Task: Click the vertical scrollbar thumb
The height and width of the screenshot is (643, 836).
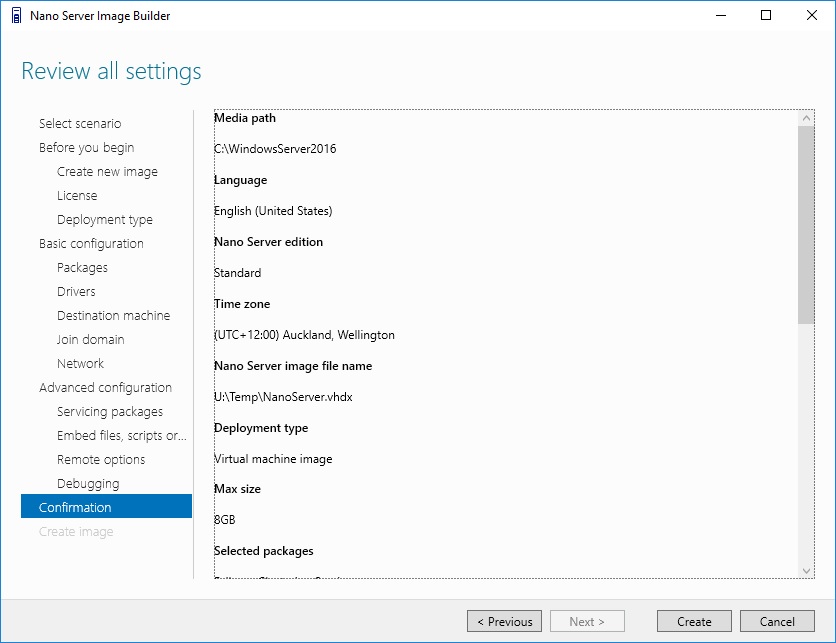Action: tap(806, 225)
